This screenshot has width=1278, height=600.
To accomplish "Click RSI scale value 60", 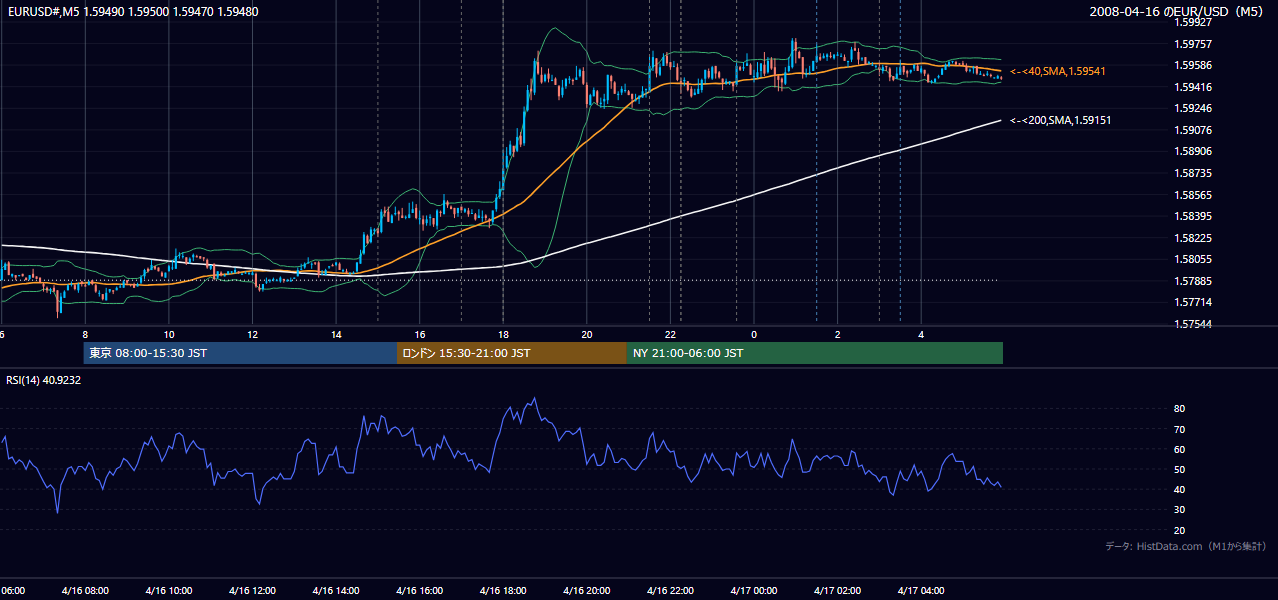I will click(1180, 449).
